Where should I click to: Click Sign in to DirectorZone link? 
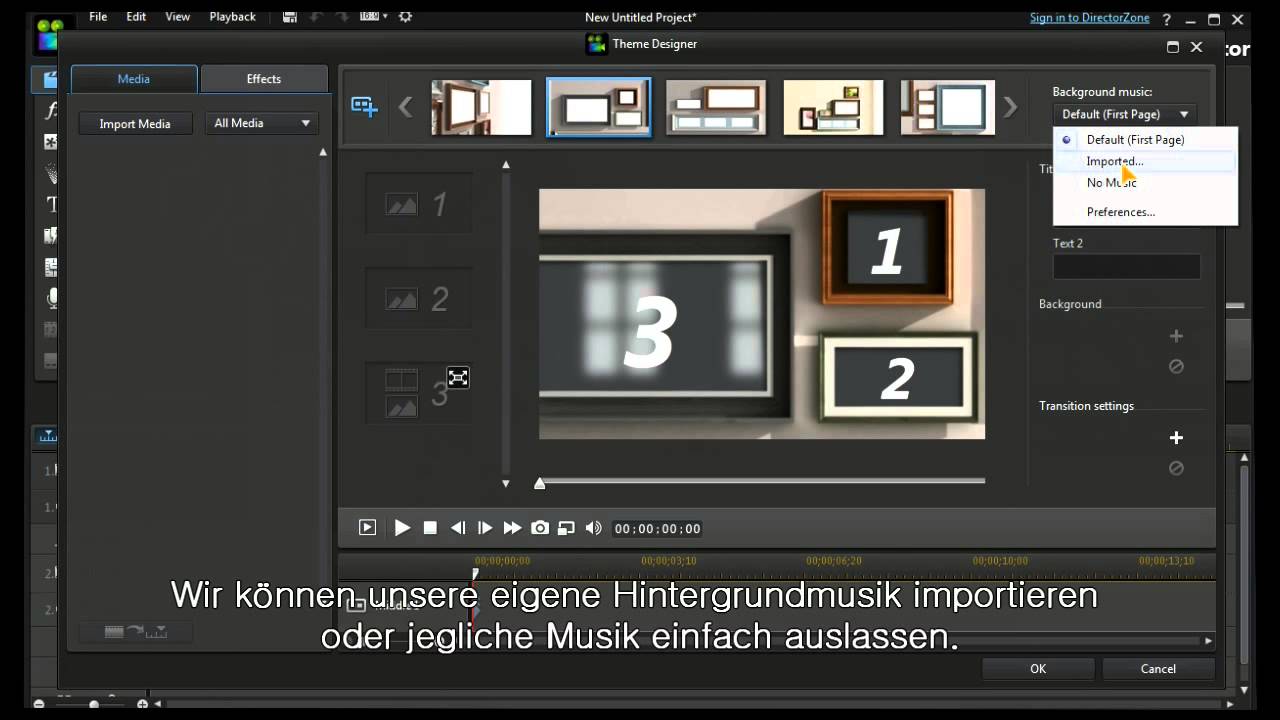[x=1090, y=18]
